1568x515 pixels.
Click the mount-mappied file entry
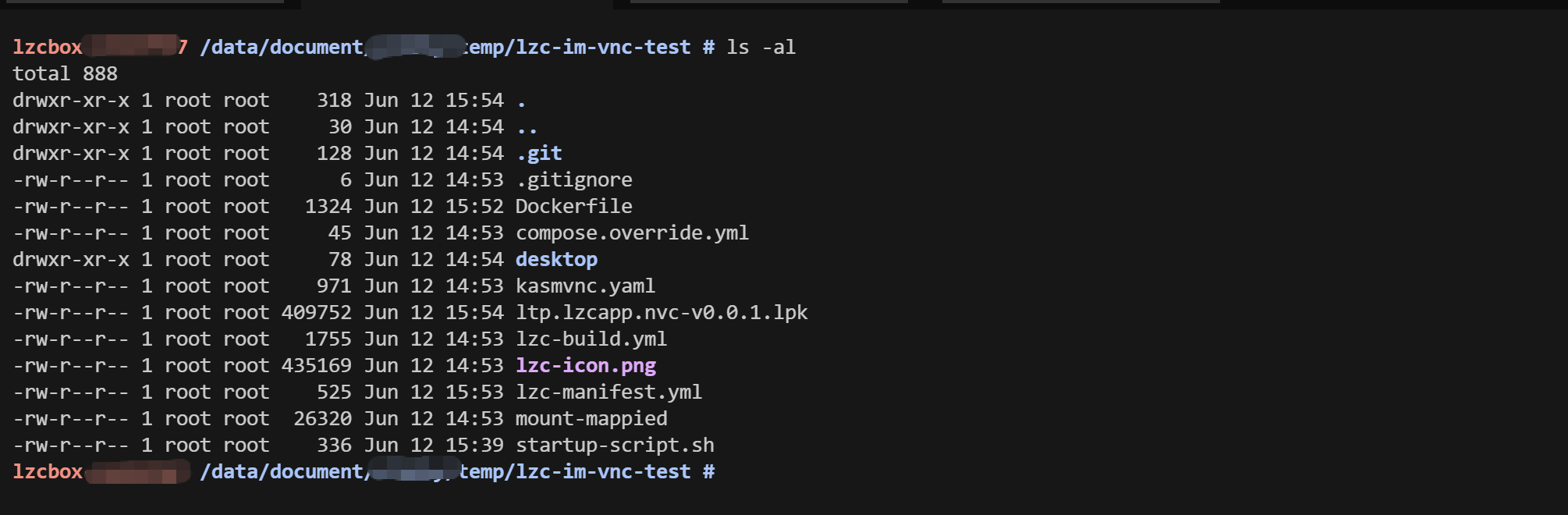tap(591, 419)
